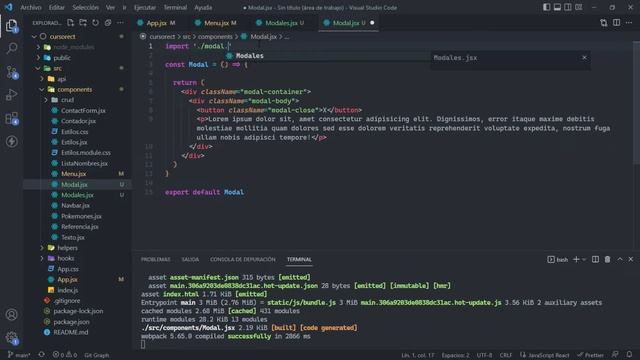This screenshot has width=640, height=360.
Task: Open editor more actions ellipsis
Action: [629, 23]
